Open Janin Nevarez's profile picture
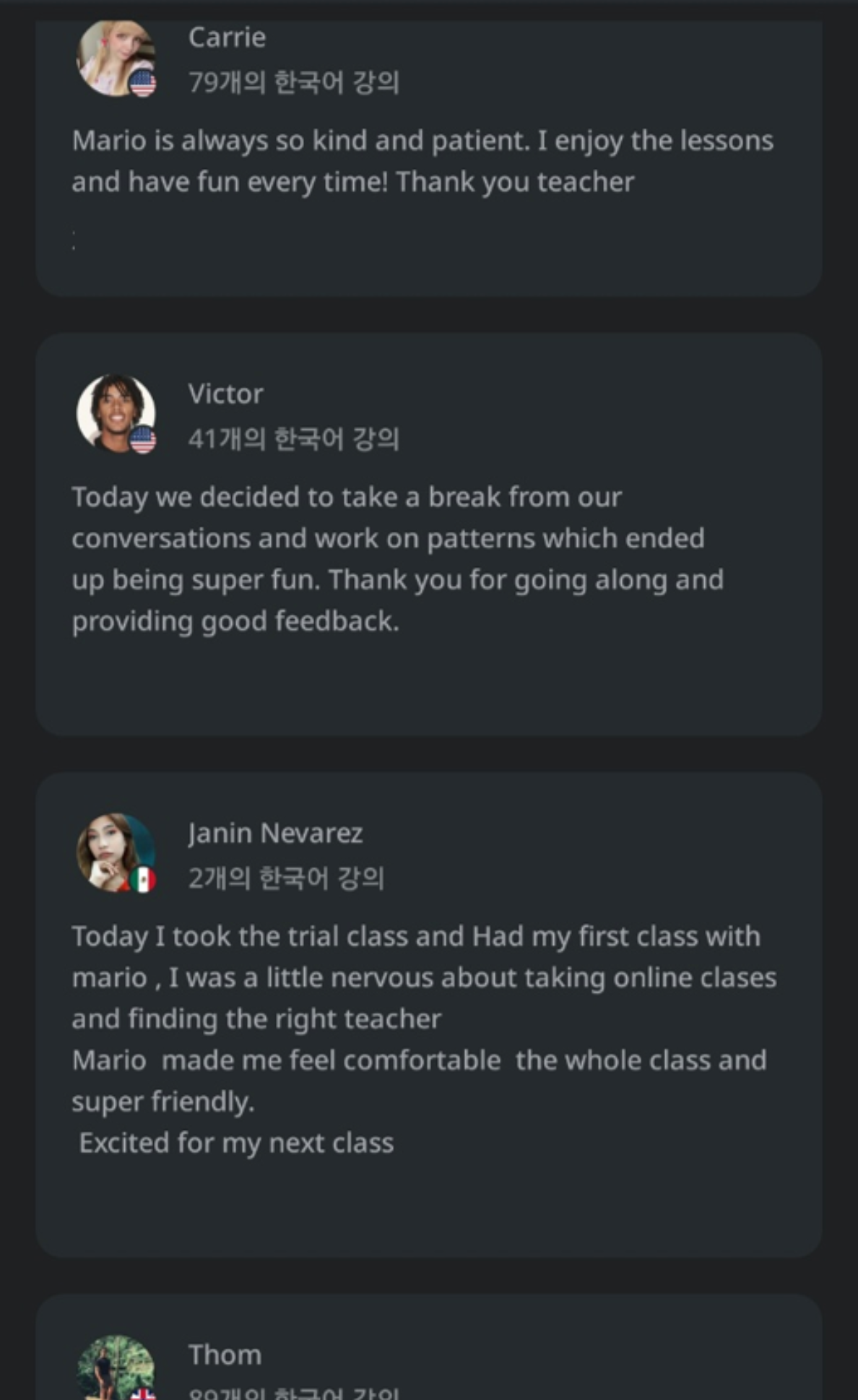Screen dimensions: 858x1400 [114, 852]
